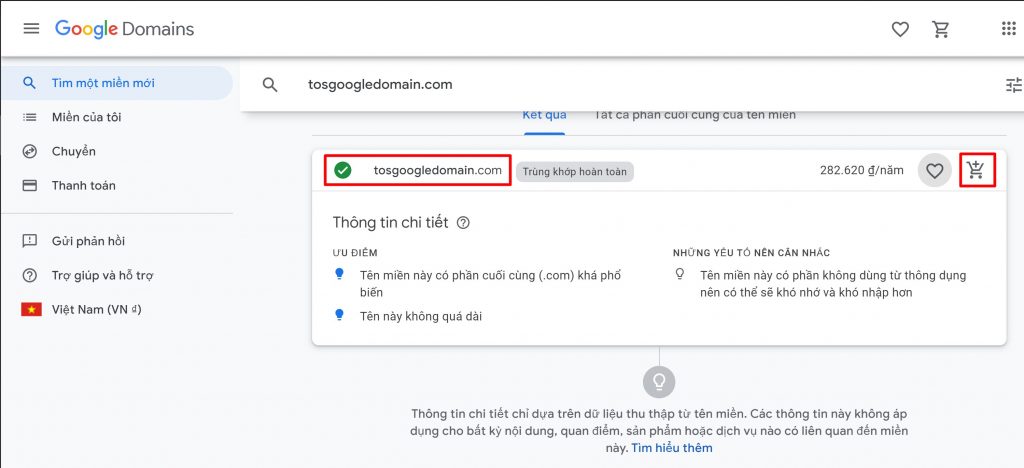Open favorites heart icon in header
Image resolution: width=1024 pixels, height=468 pixels.
tap(900, 29)
